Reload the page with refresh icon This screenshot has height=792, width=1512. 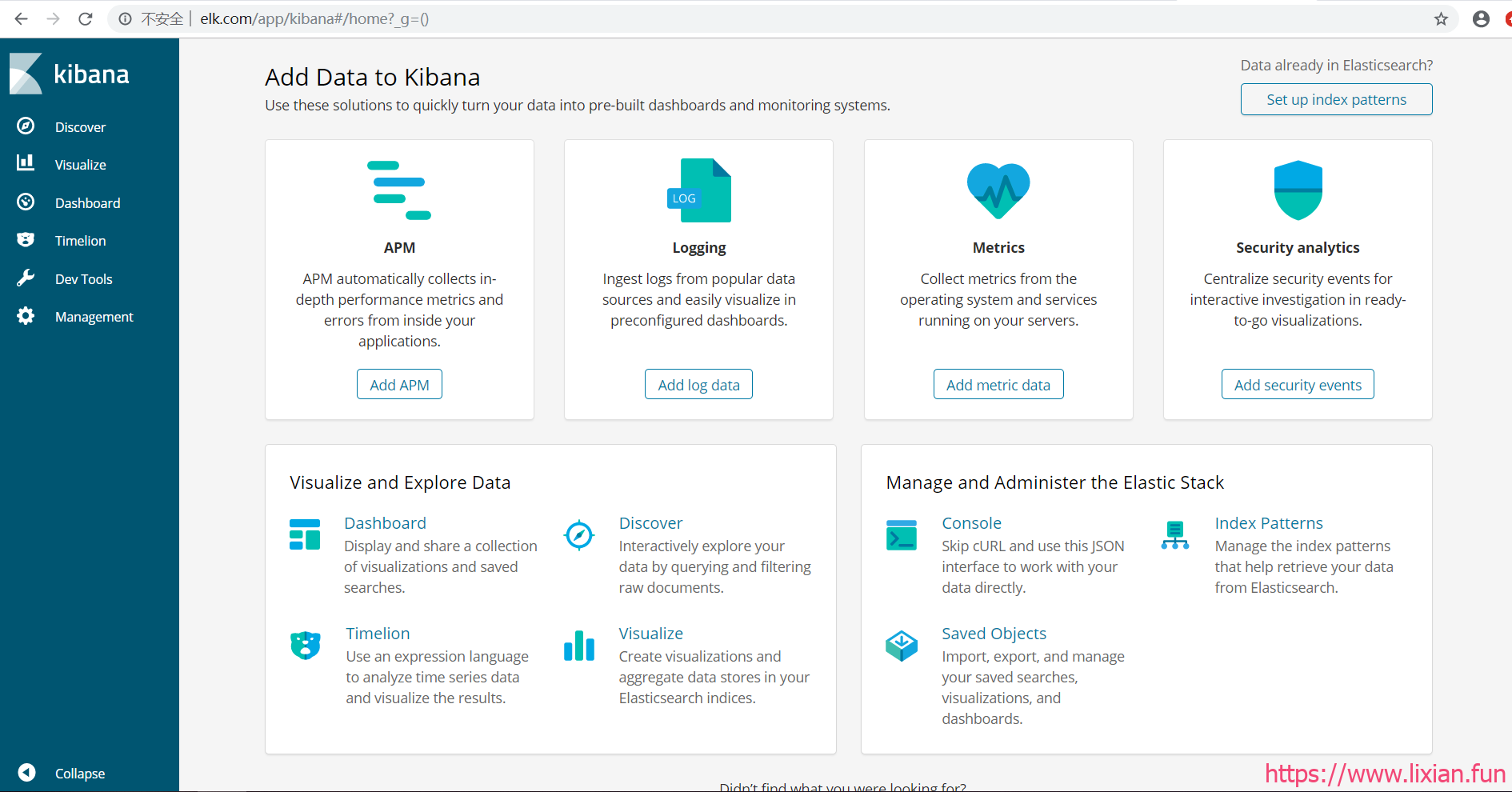pyautogui.click(x=86, y=18)
